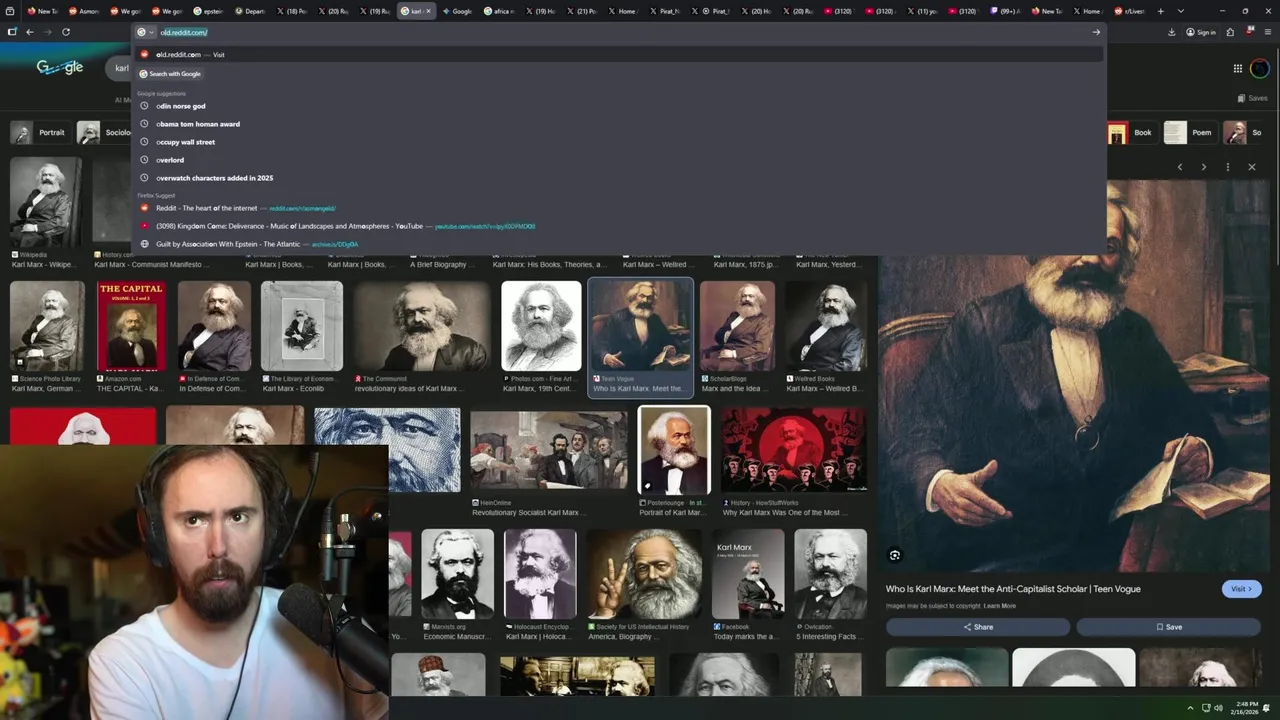Select 'Reddit - The heart of the internet' suggestion
1280x720 pixels.
pos(618,208)
